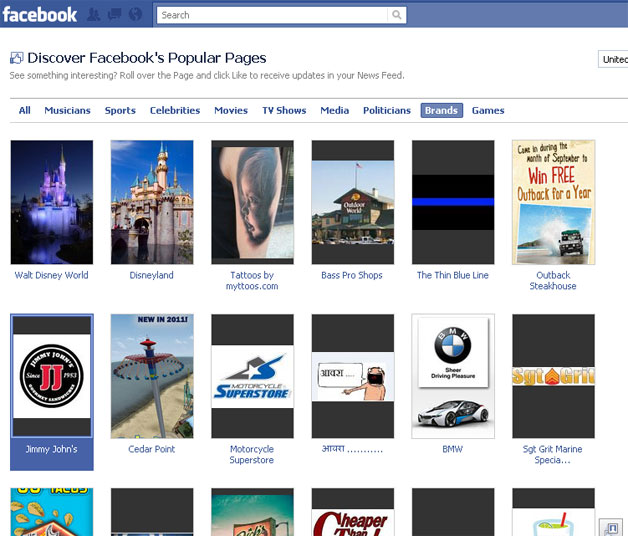Switch to the Games tab
This screenshot has width=628, height=536.
pos(488,111)
